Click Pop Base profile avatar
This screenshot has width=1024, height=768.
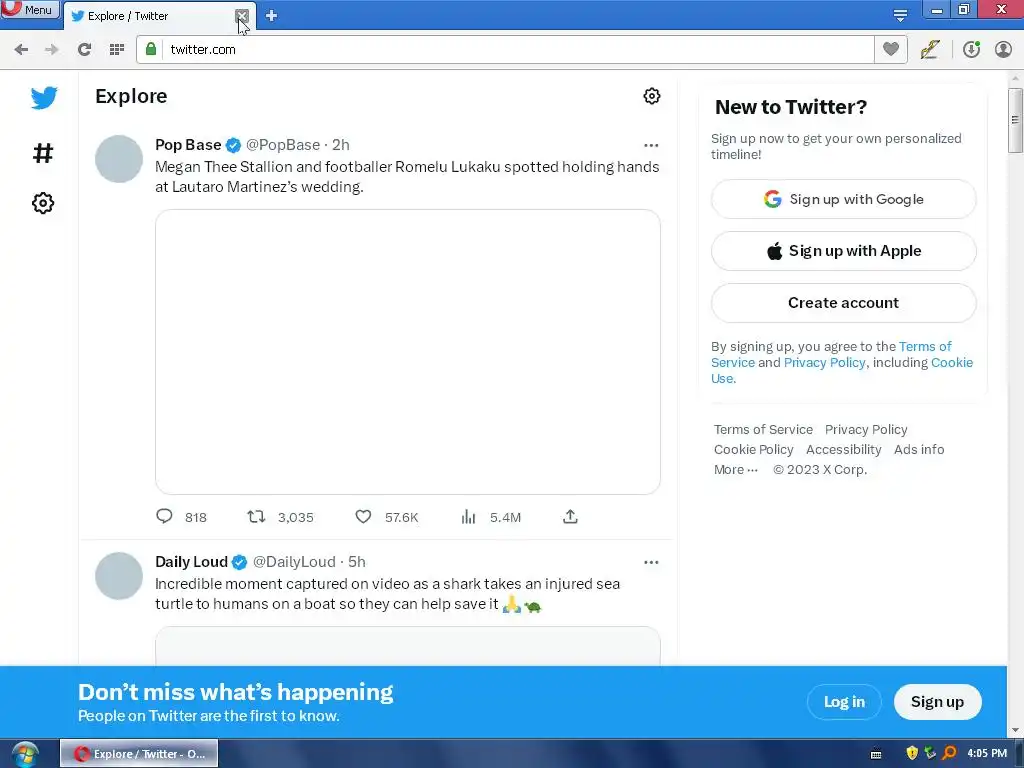click(x=119, y=159)
